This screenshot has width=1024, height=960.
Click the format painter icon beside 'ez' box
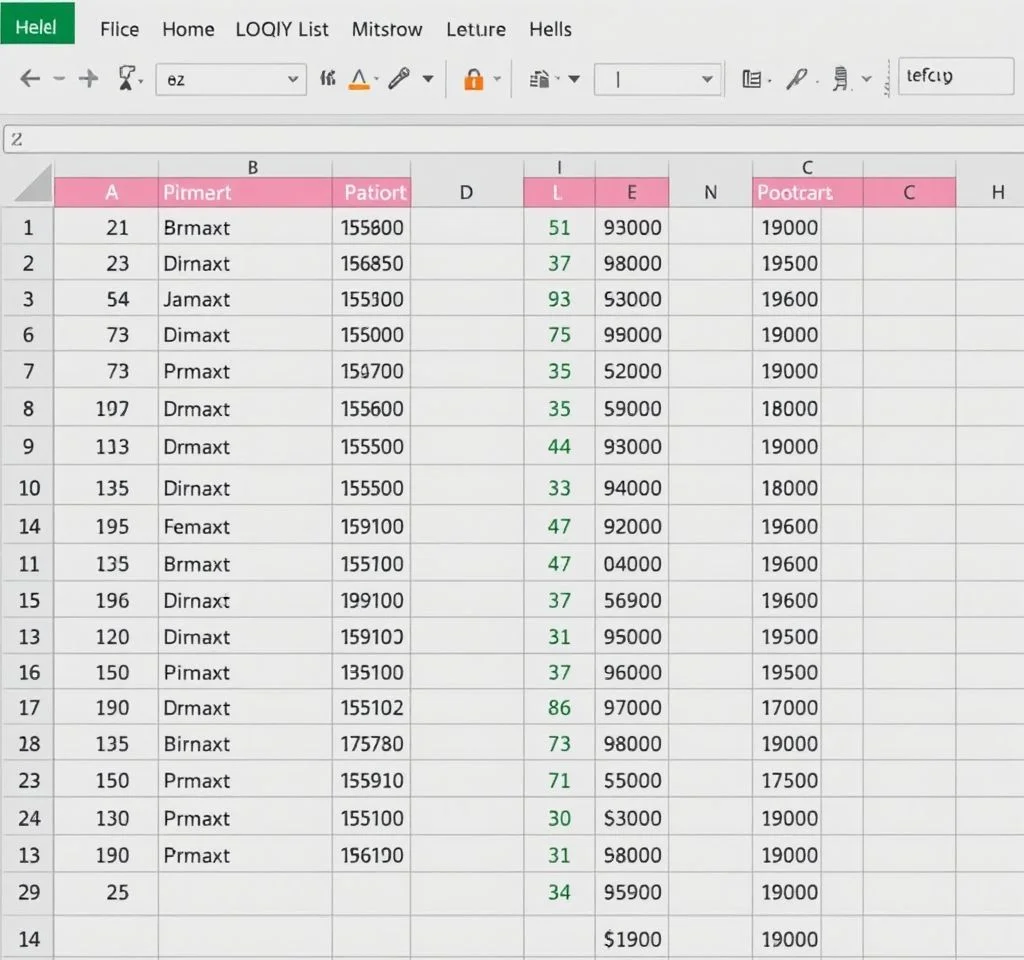click(127, 79)
